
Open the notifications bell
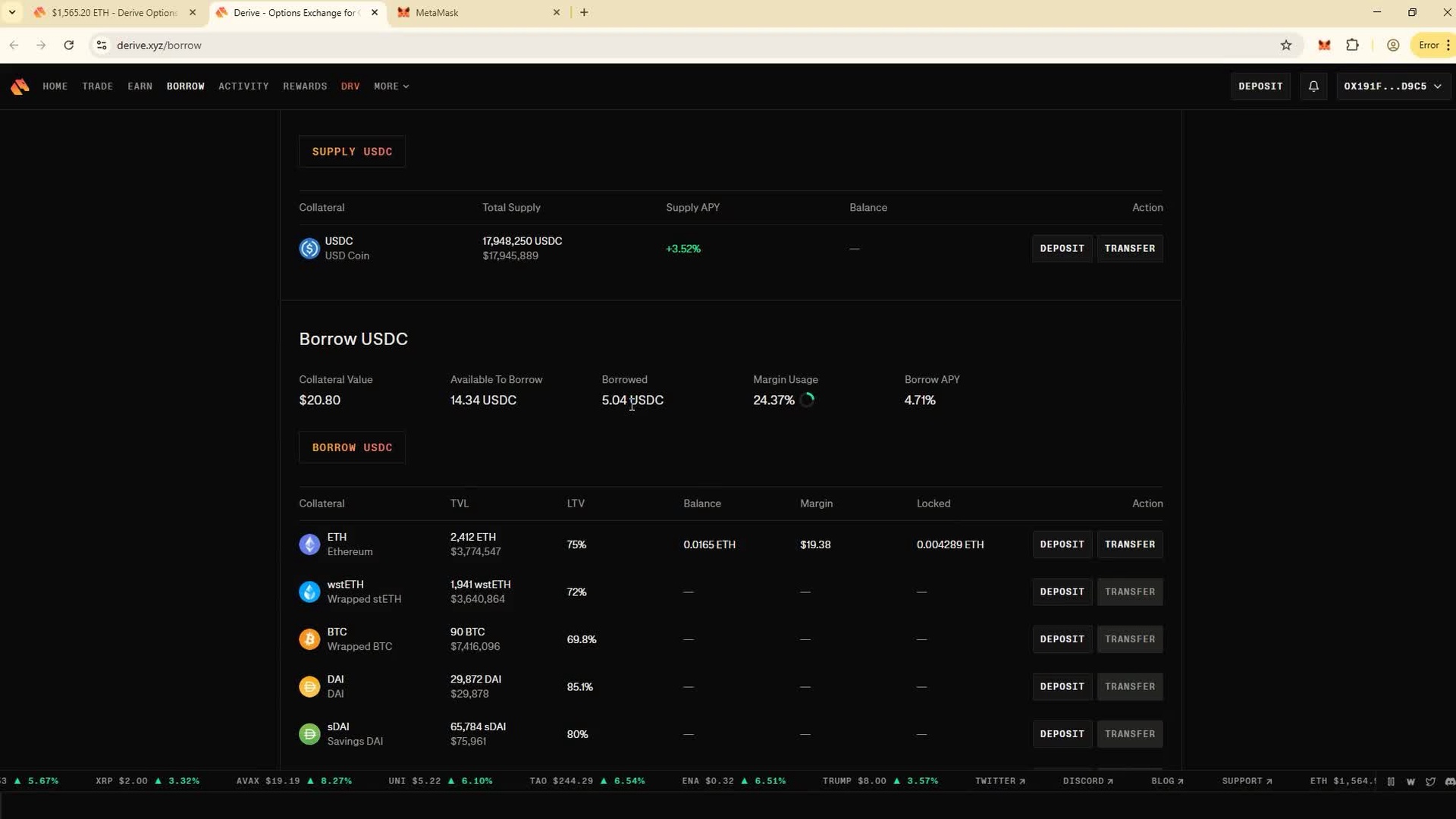coord(1313,86)
